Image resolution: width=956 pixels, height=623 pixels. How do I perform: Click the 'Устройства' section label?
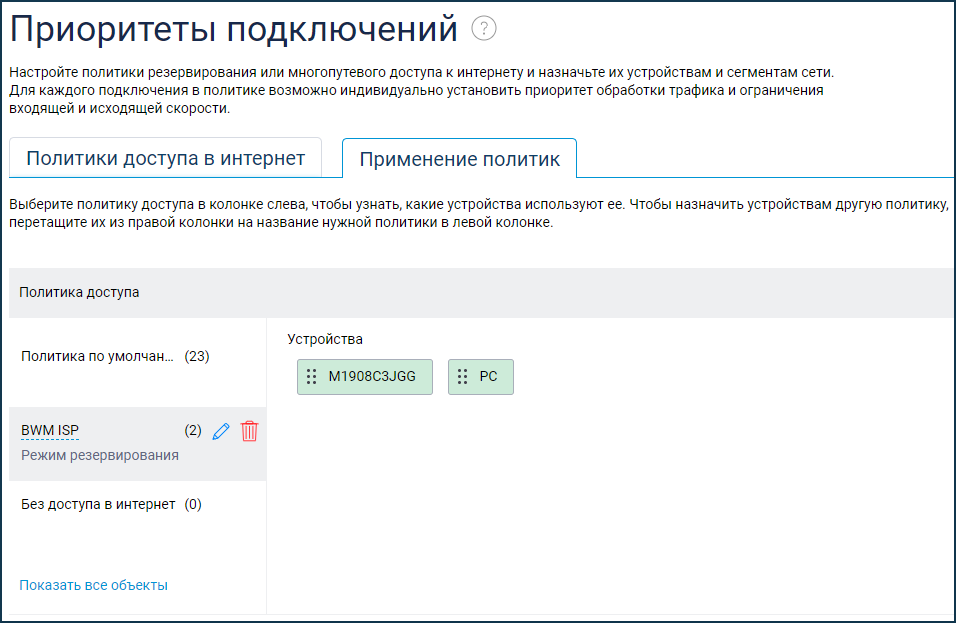click(325, 339)
